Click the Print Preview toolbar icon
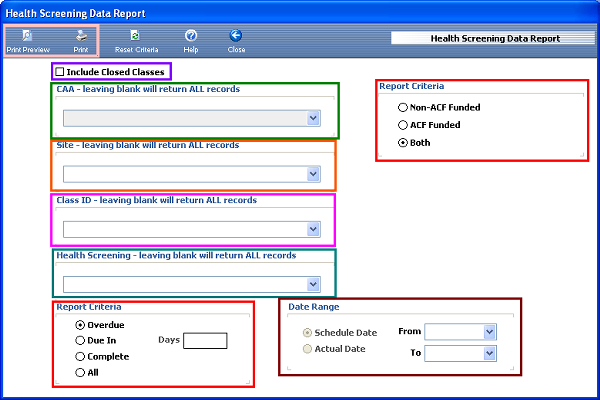The height and width of the screenshot is (400, 600). pyautogui.click(x=27, y=36)
